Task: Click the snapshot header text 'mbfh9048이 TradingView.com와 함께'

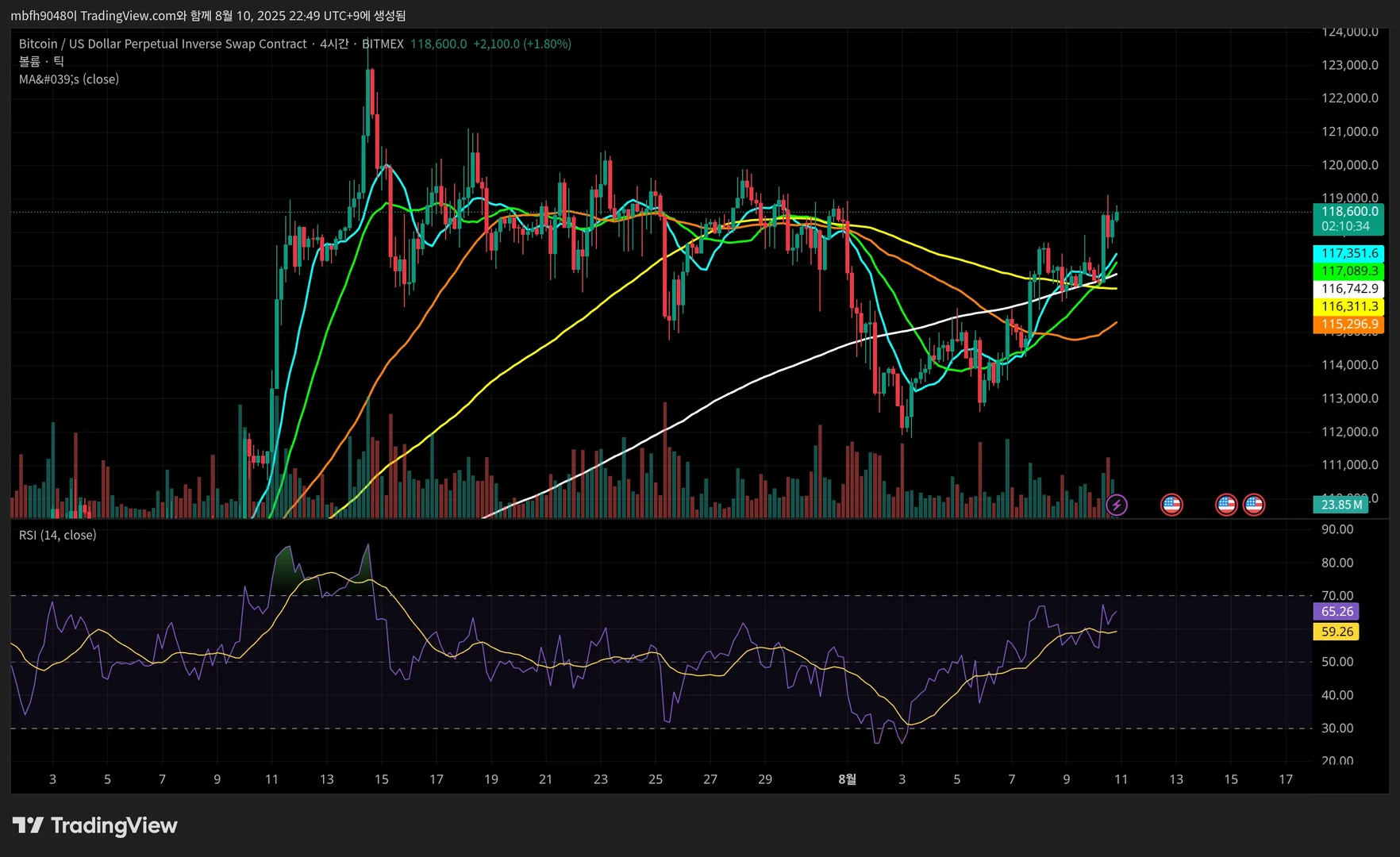Action: 110,16
